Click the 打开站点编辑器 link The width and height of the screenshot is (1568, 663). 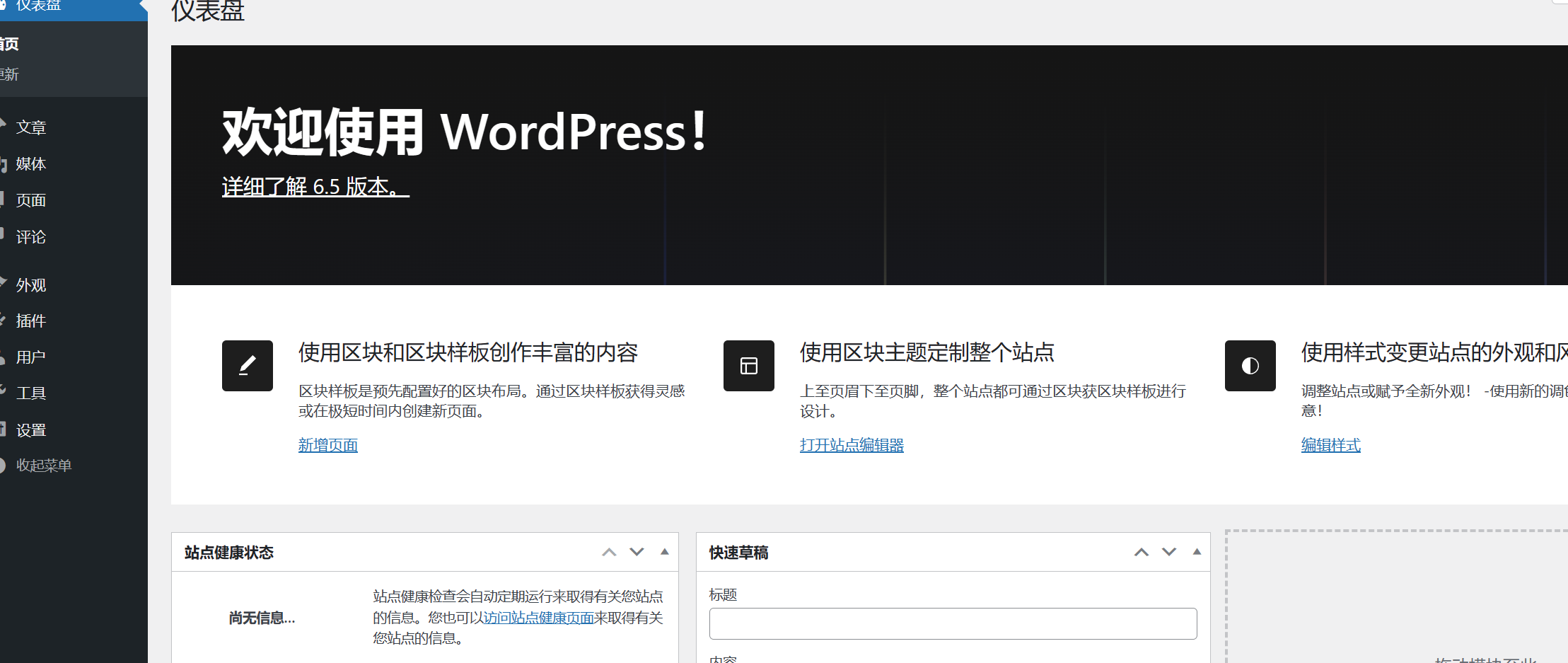point(852,445)
